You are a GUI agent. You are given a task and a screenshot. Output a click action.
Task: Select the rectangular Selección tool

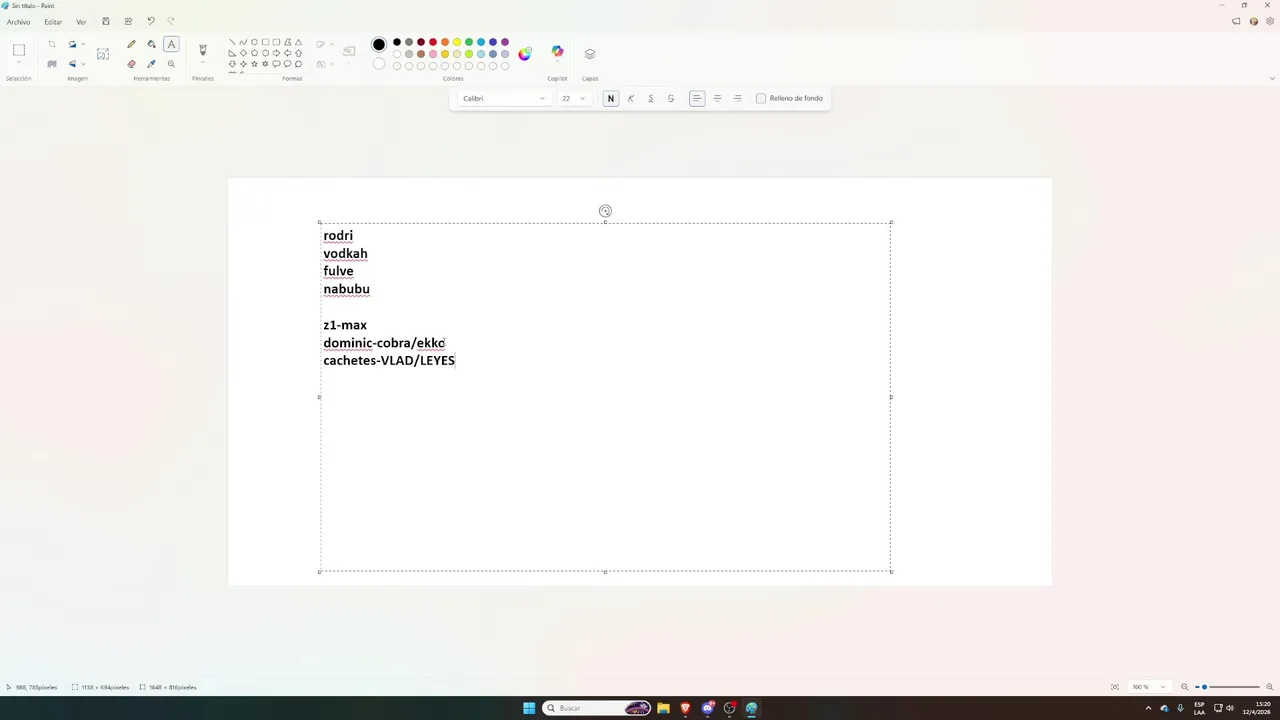point(19,50)
